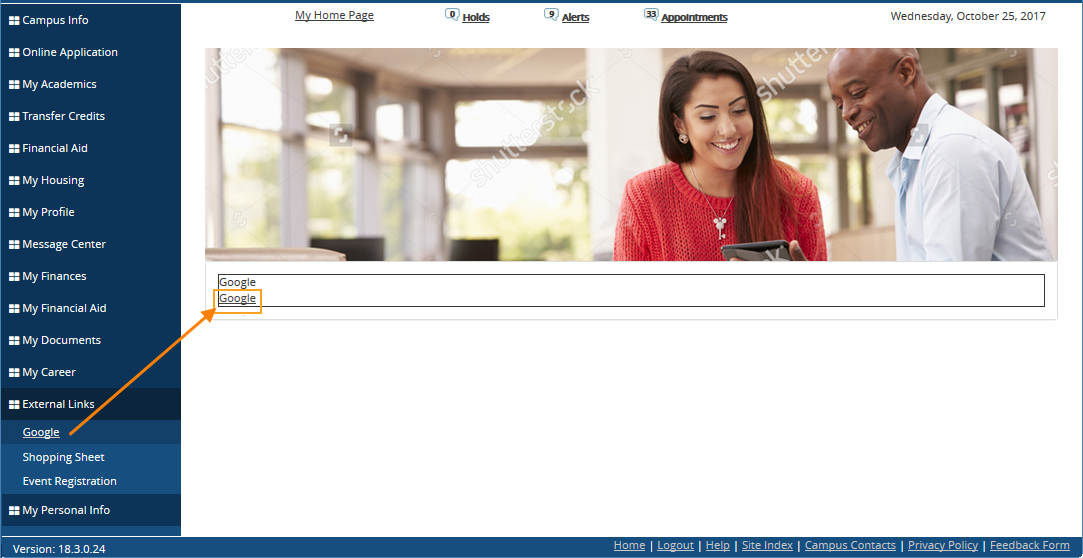Click the grid icon beside Message Center
The height and width of the screenshot is (558, 1083).
(14, 245)
